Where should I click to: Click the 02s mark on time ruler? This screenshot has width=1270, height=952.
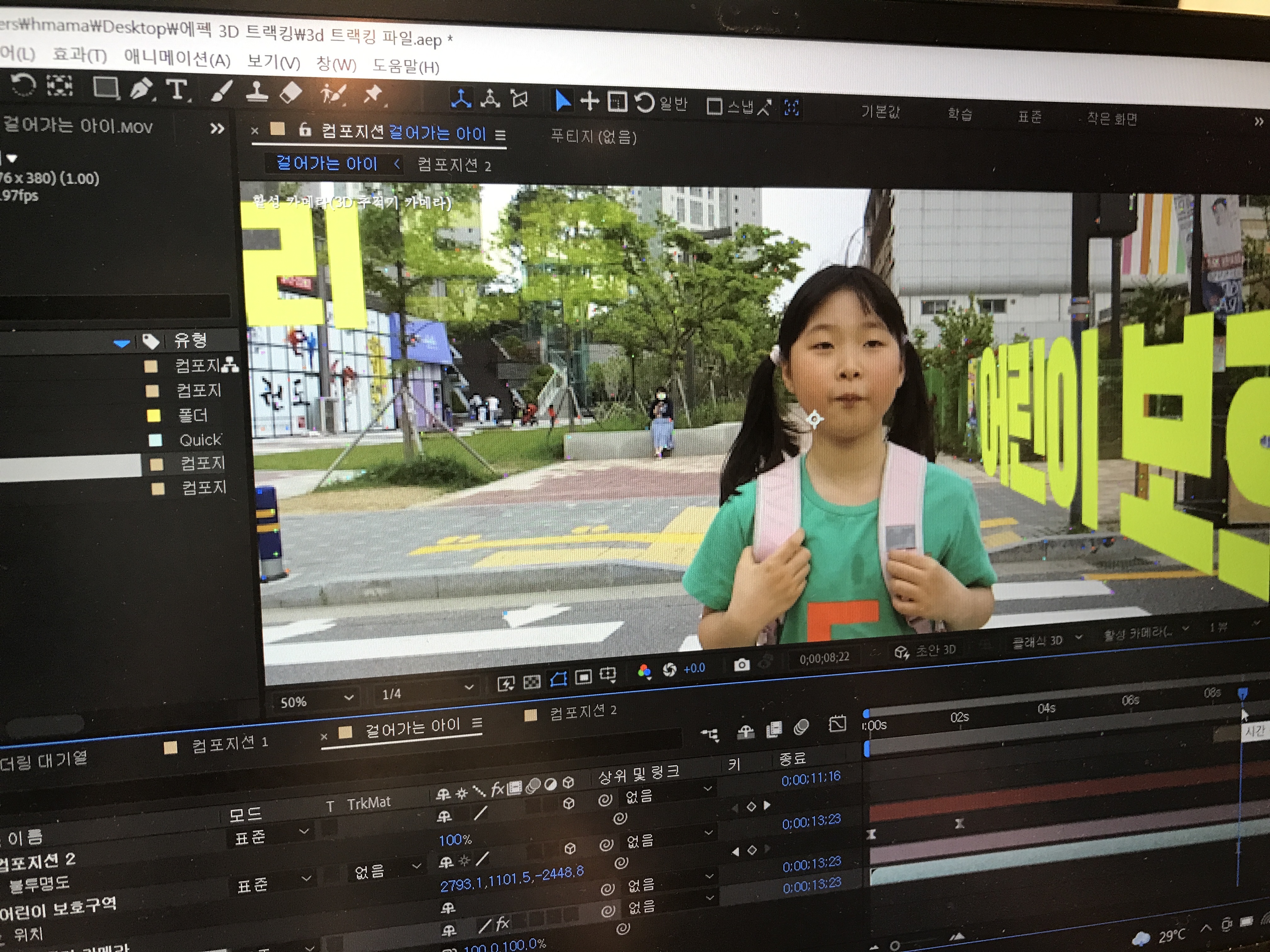[x=959, y=717]
